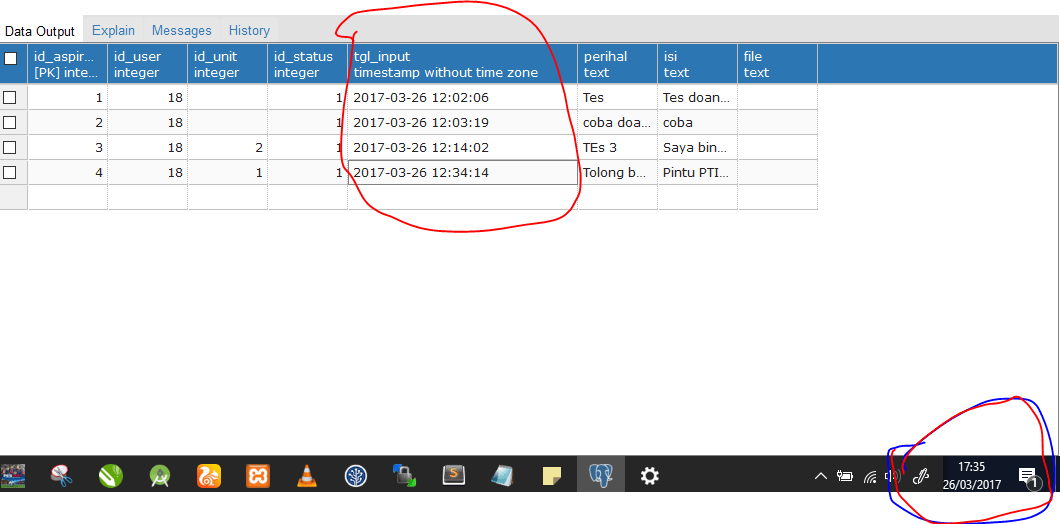Click the isi column header

pos(698,64)
